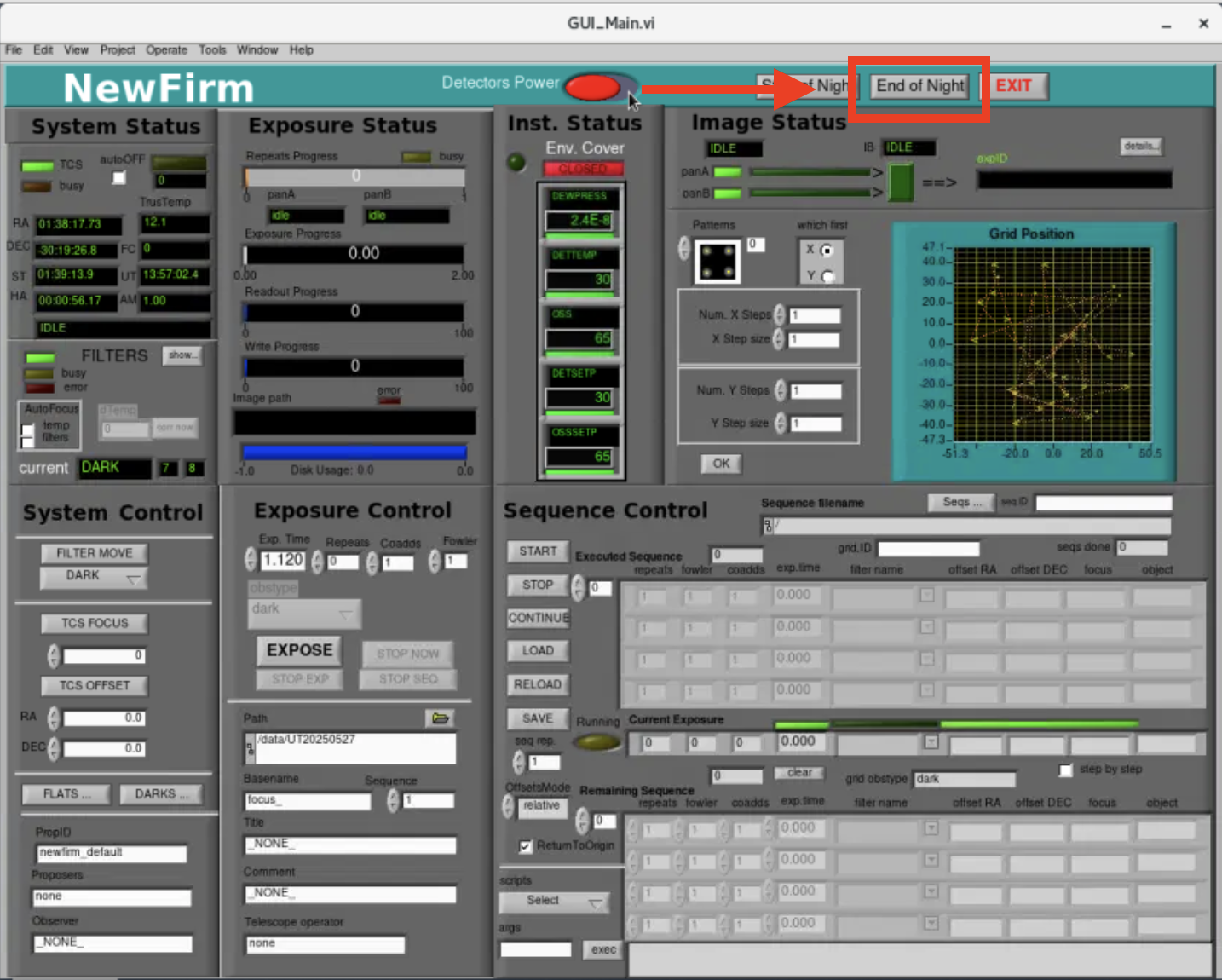Open Current Exposure filter name dropdown arrow

tap(931, 742)
